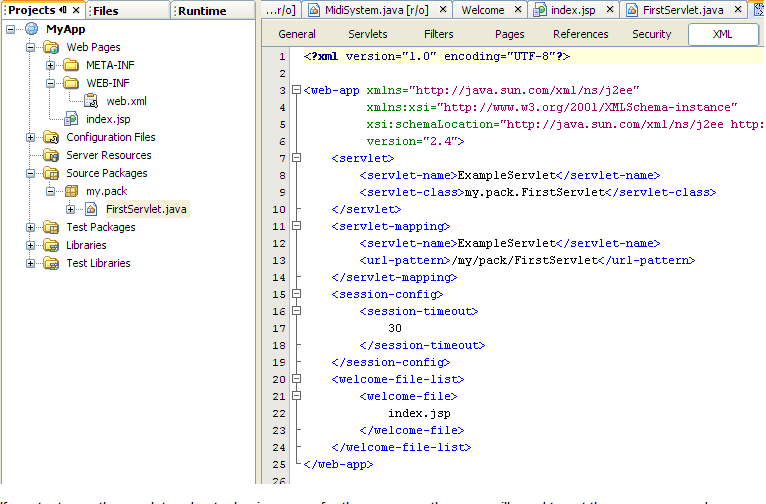Fold the web-app element on line 3

point(296,90)
